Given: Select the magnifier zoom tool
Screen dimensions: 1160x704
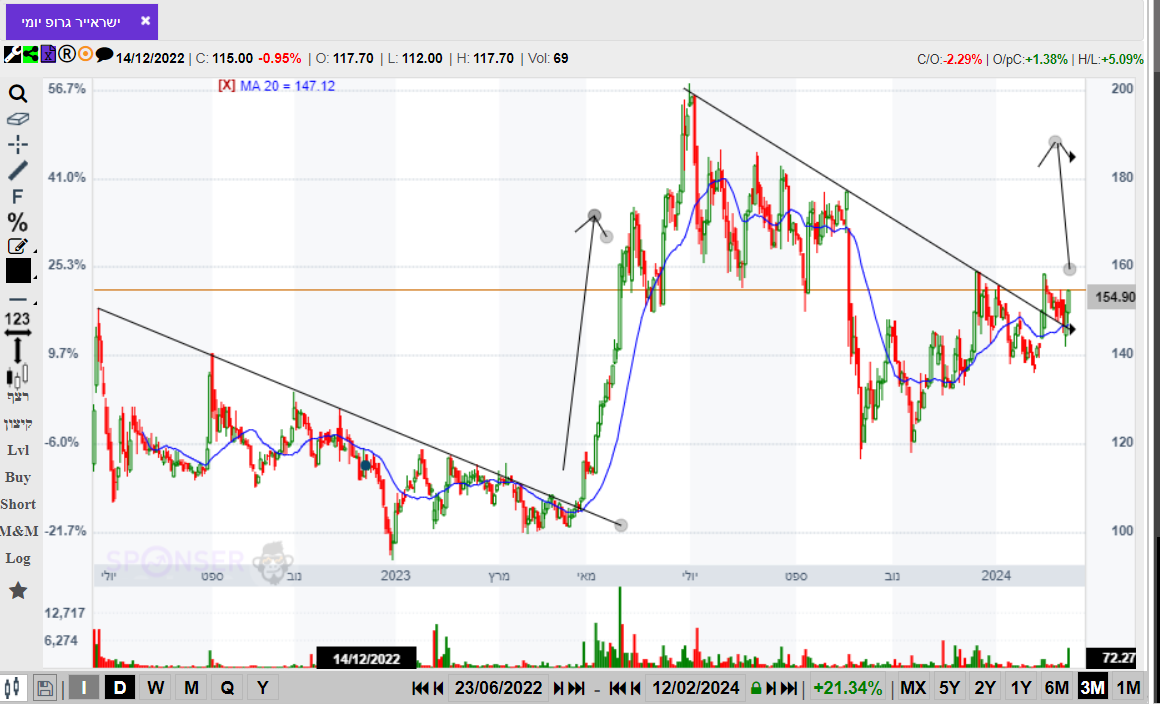Looking at the screenshot, I should pos(18,94).
